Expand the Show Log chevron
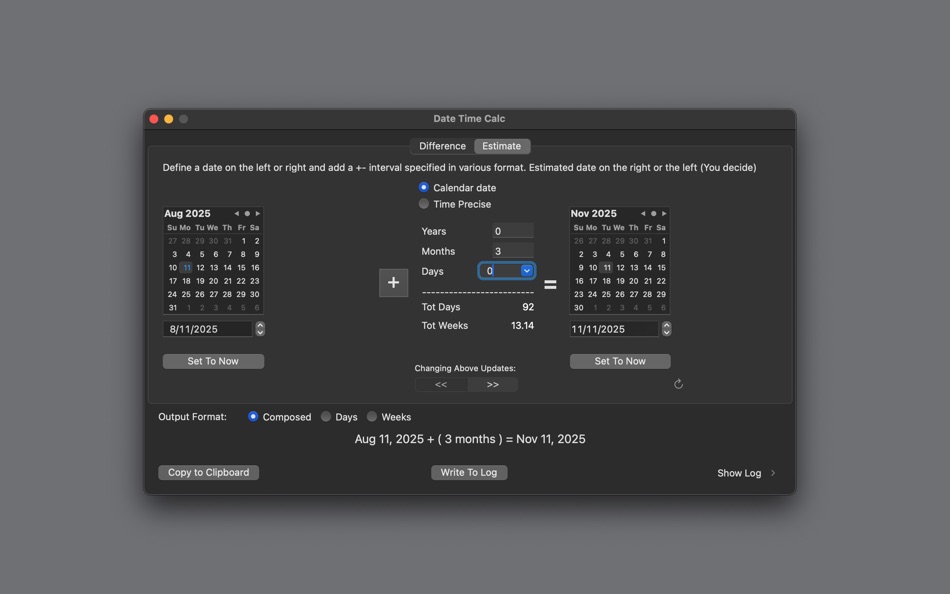The height and width of the screenshot is (594, 950). (x=773, y=473)
